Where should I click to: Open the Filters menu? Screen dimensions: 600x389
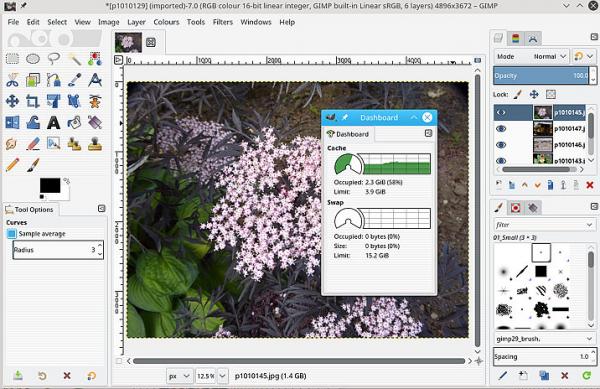coord(223,22)
